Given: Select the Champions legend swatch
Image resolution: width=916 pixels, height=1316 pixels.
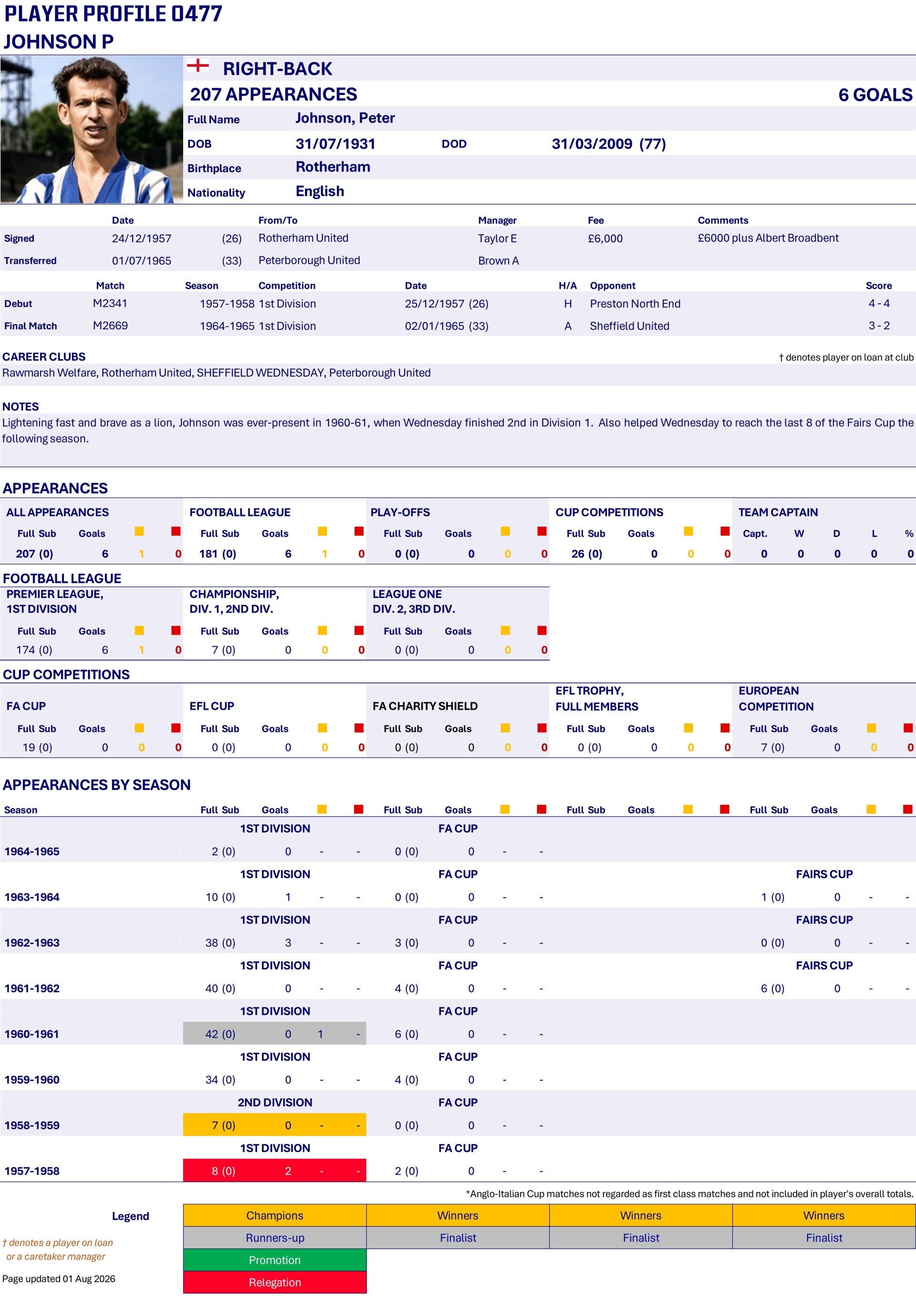Looking at the screenshot, I should [275, 1216].
